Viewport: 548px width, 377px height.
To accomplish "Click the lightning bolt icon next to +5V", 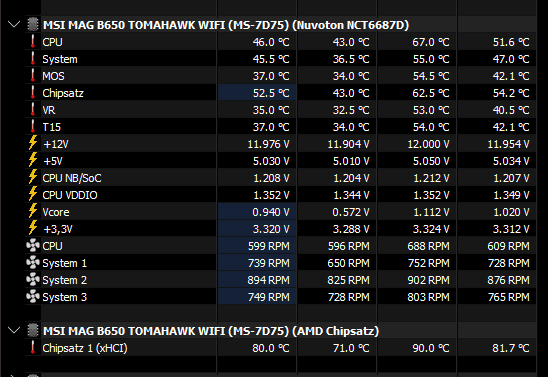I will (33, 160).
